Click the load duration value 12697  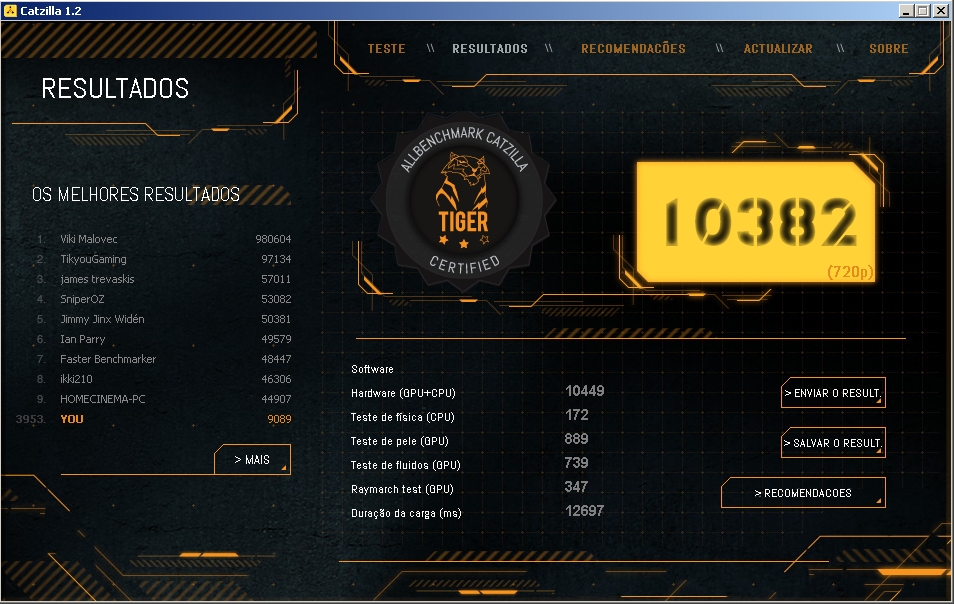tap(585, 511)
